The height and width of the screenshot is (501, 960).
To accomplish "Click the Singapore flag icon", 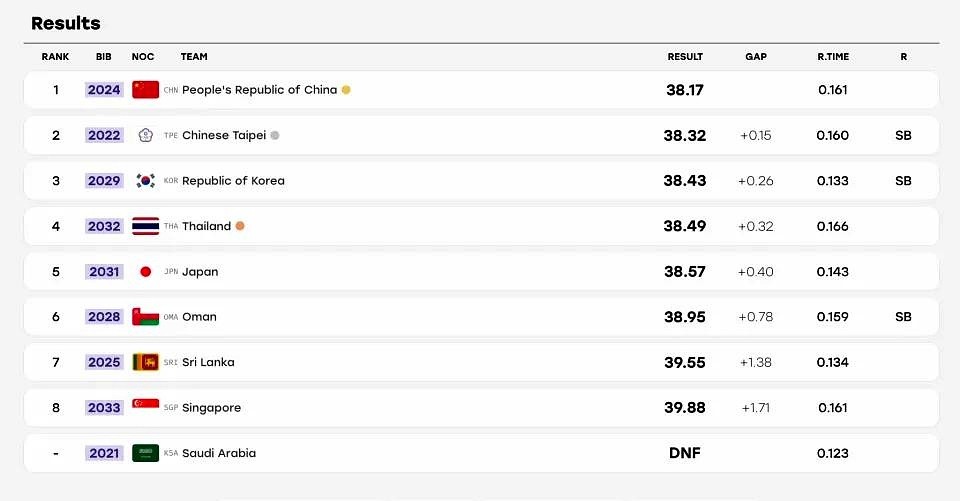I will click(146, 404).
